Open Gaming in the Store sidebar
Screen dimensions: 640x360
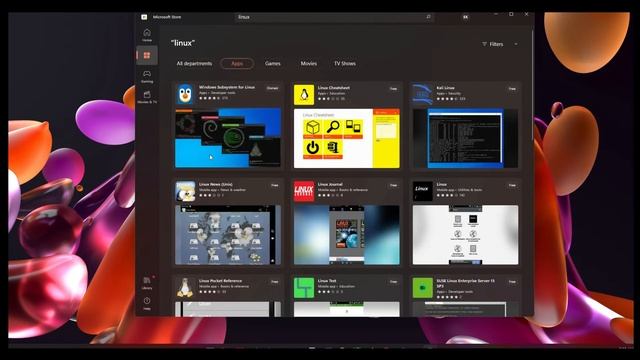tap(147, 76)
